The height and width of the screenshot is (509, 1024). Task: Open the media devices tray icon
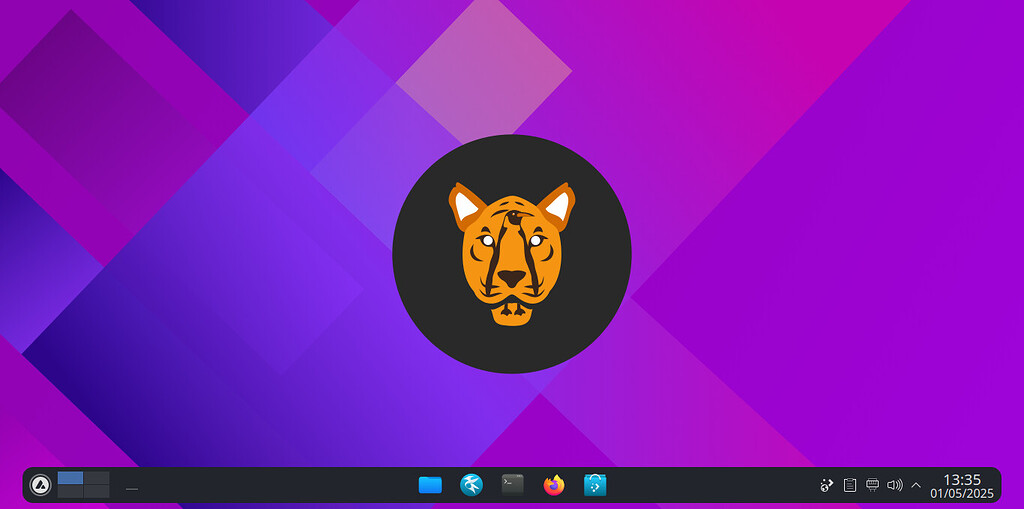tap(827, 485)
